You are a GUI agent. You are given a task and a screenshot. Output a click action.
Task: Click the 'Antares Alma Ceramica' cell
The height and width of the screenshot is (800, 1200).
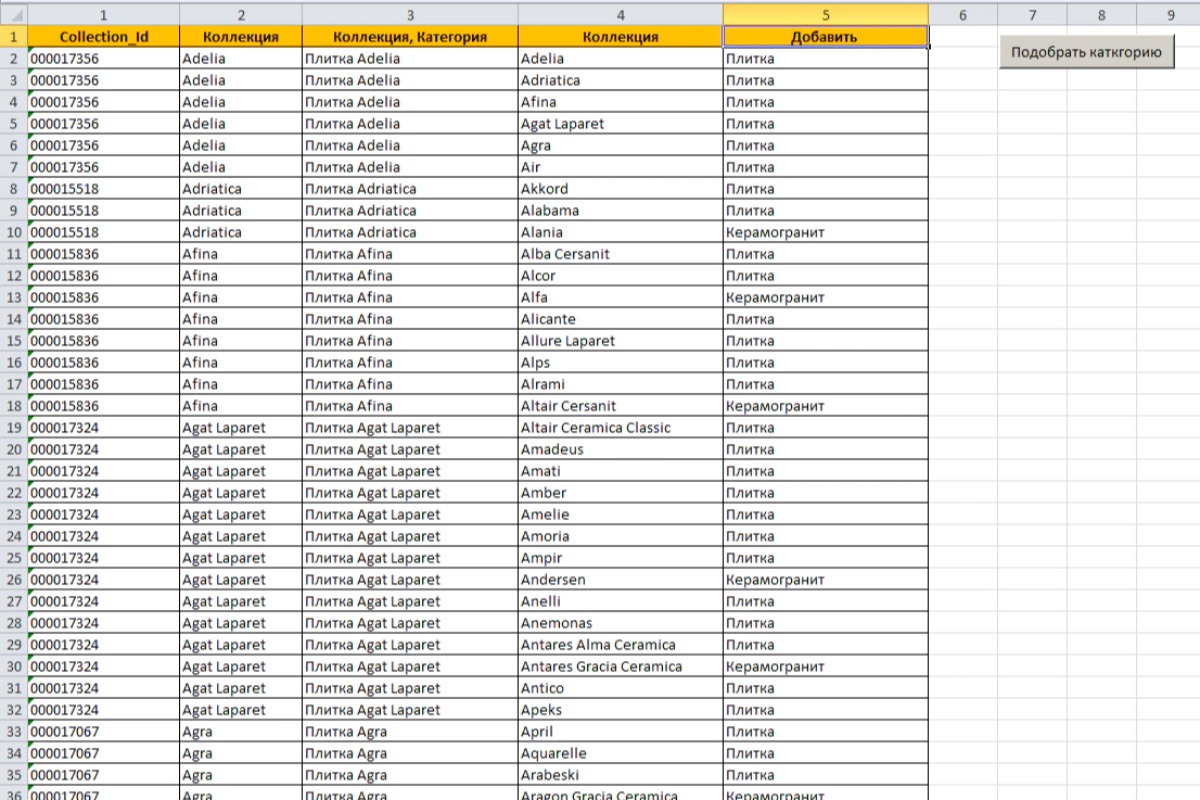pos(621,645)
